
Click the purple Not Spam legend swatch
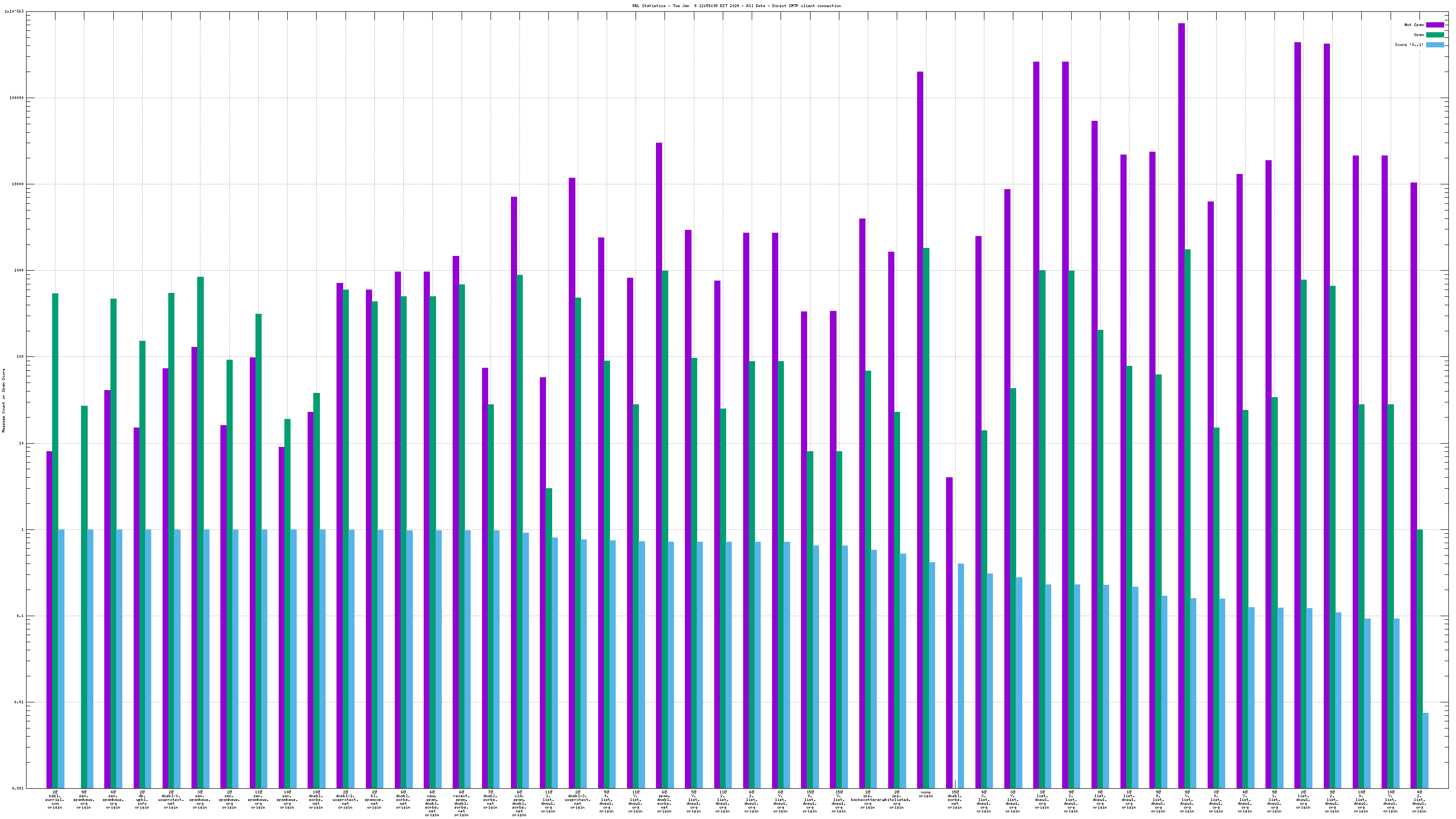1435,25
